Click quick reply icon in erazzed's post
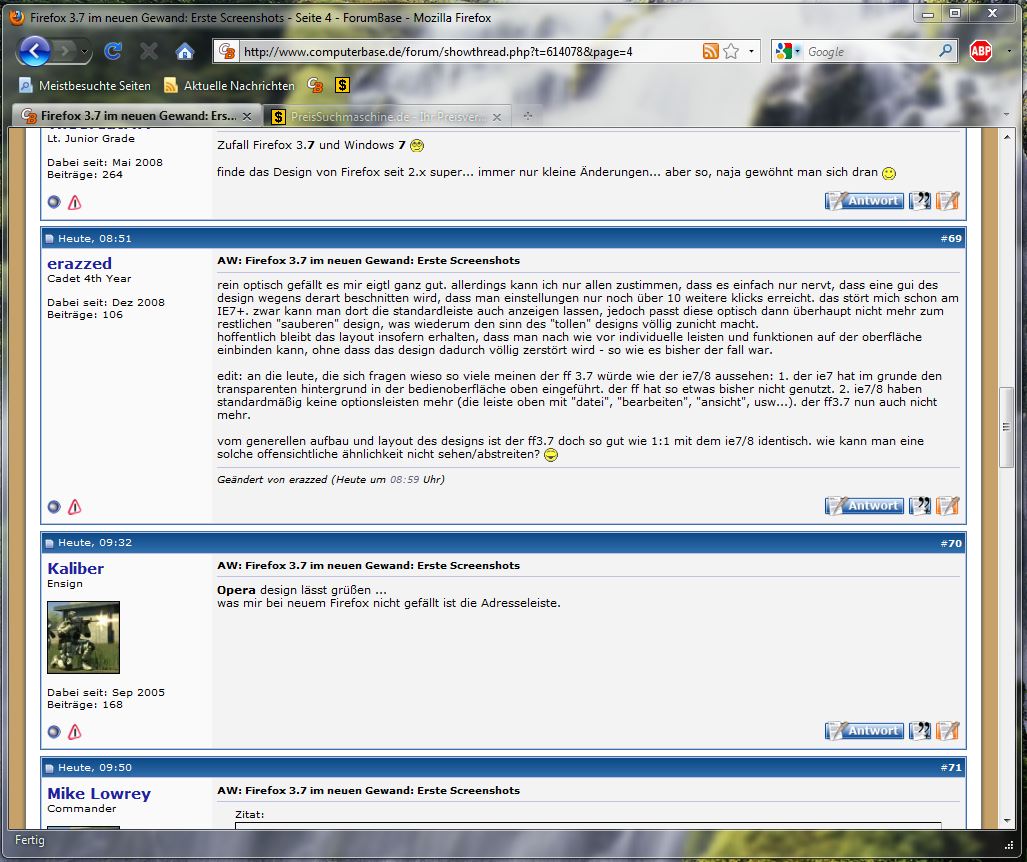 [948, 506]
